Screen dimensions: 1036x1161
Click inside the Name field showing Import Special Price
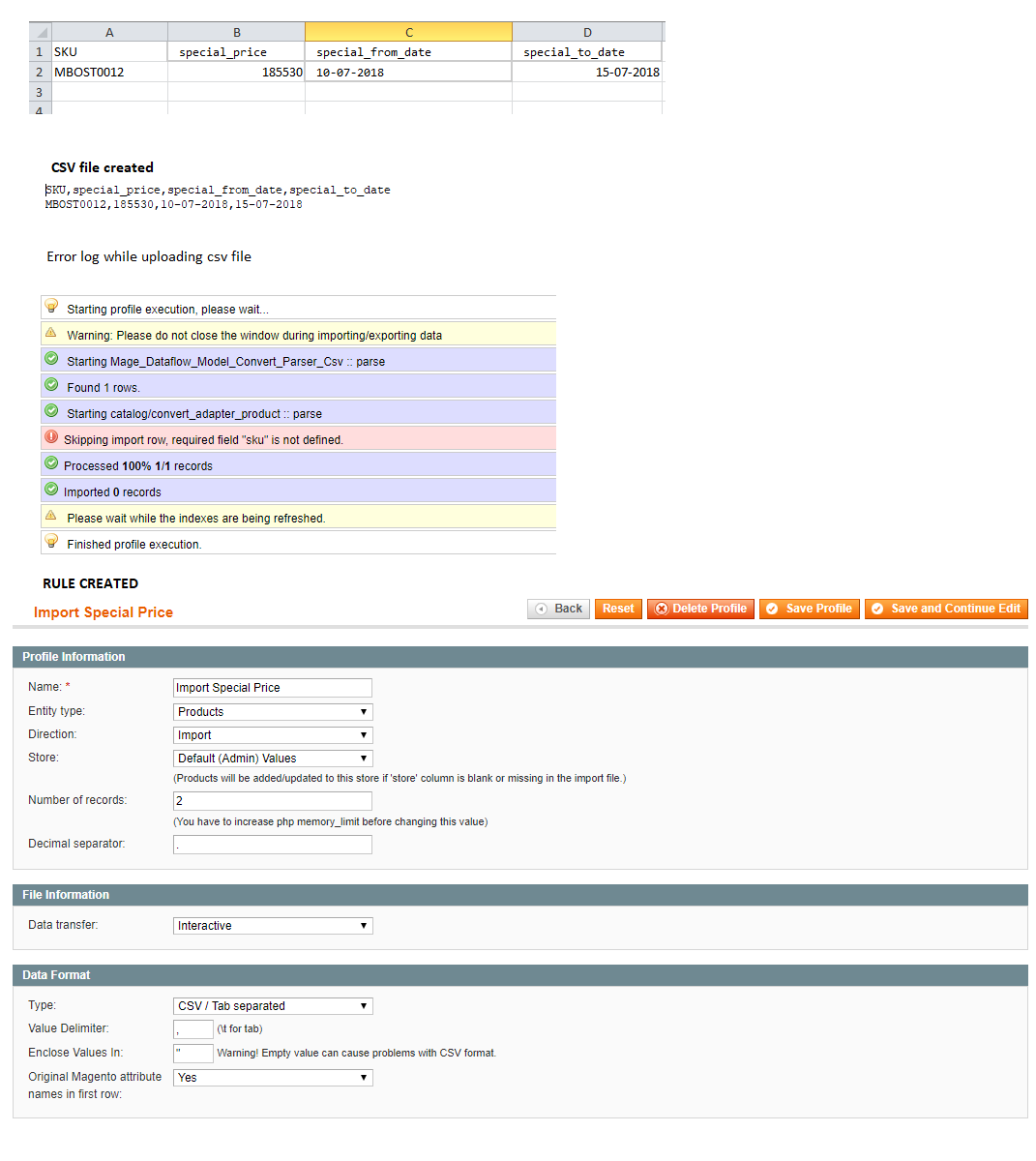272,687
